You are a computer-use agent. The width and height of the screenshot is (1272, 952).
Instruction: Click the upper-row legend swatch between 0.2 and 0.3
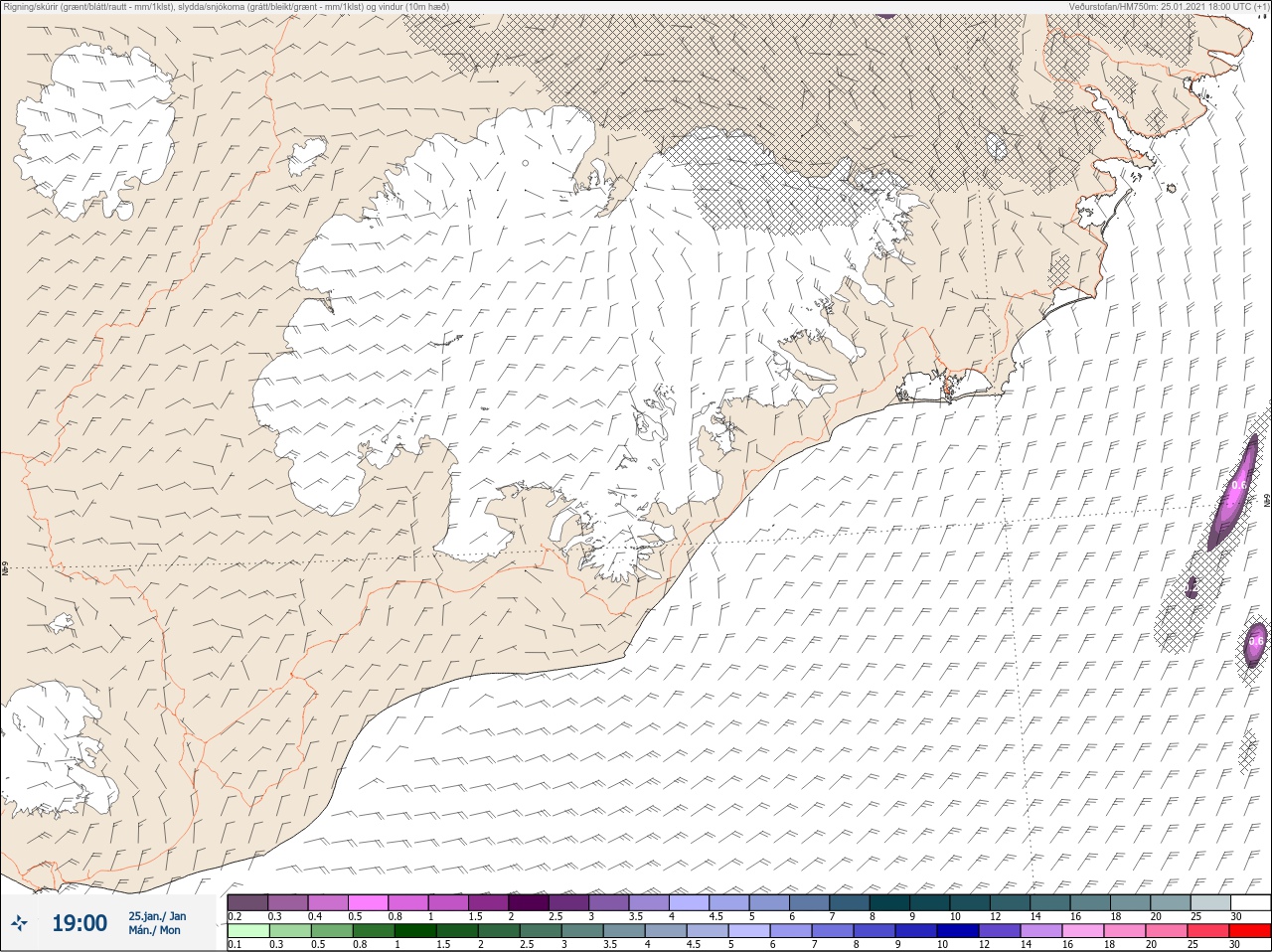click(247, 902)
